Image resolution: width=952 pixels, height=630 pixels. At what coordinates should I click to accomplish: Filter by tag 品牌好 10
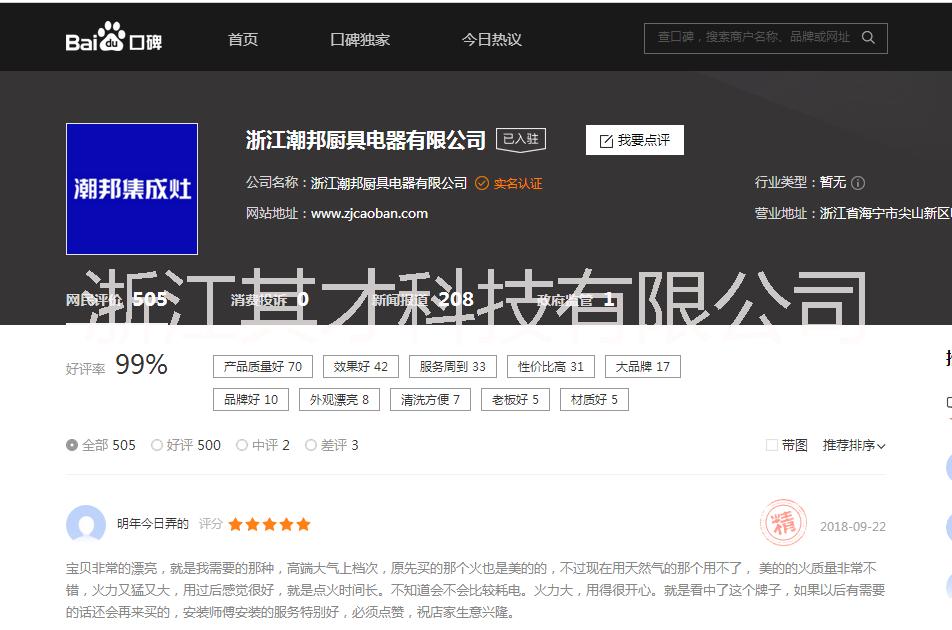point(251,399)
